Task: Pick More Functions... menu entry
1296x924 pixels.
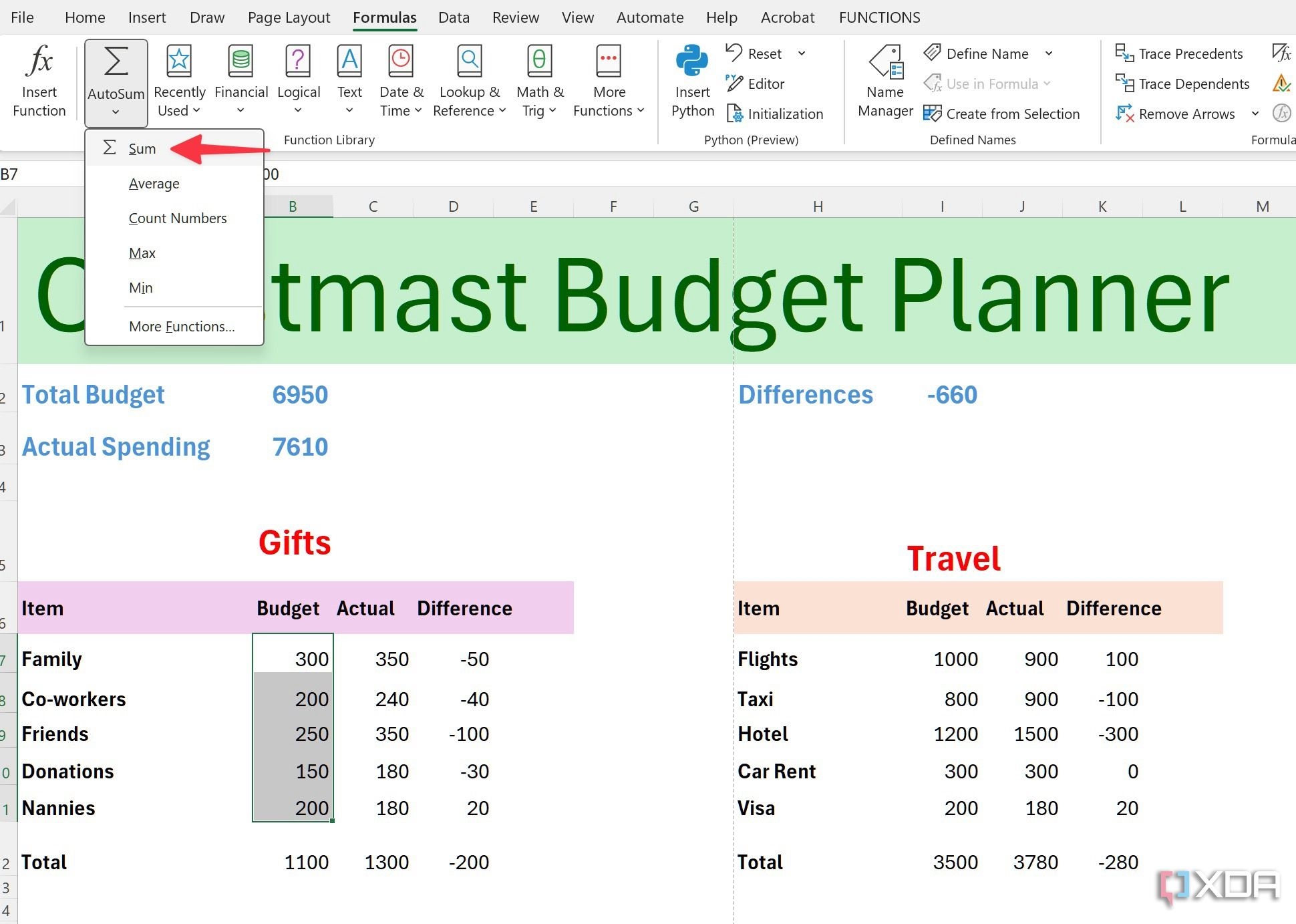Action: (182, 326)
